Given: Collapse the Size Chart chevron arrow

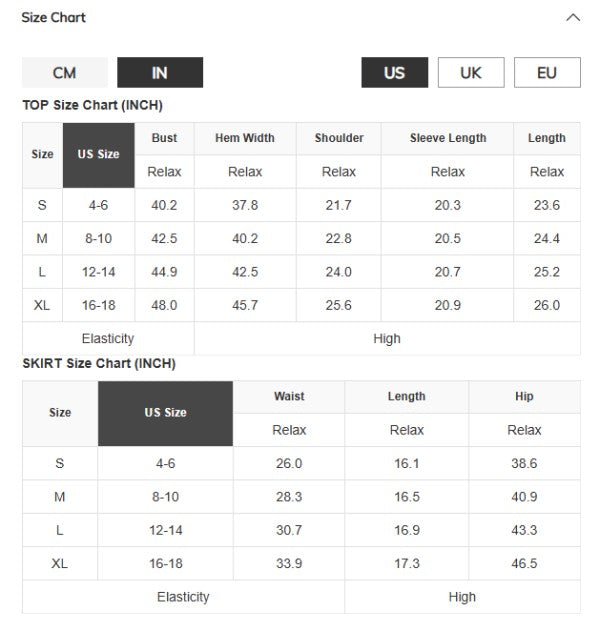Looking at the screenshot, I should (x=573, y=17).
